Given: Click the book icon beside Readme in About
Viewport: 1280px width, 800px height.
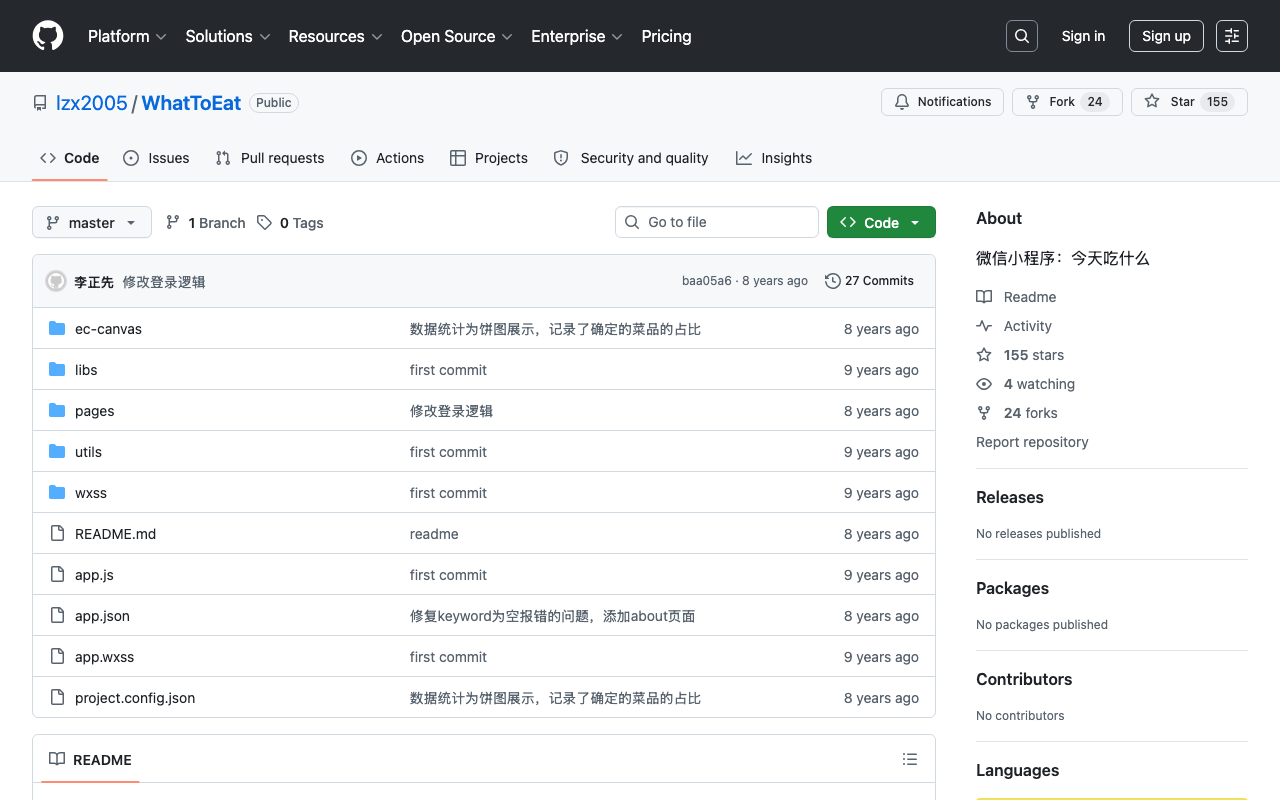Looking at the screenshot, I should [984, 297].
